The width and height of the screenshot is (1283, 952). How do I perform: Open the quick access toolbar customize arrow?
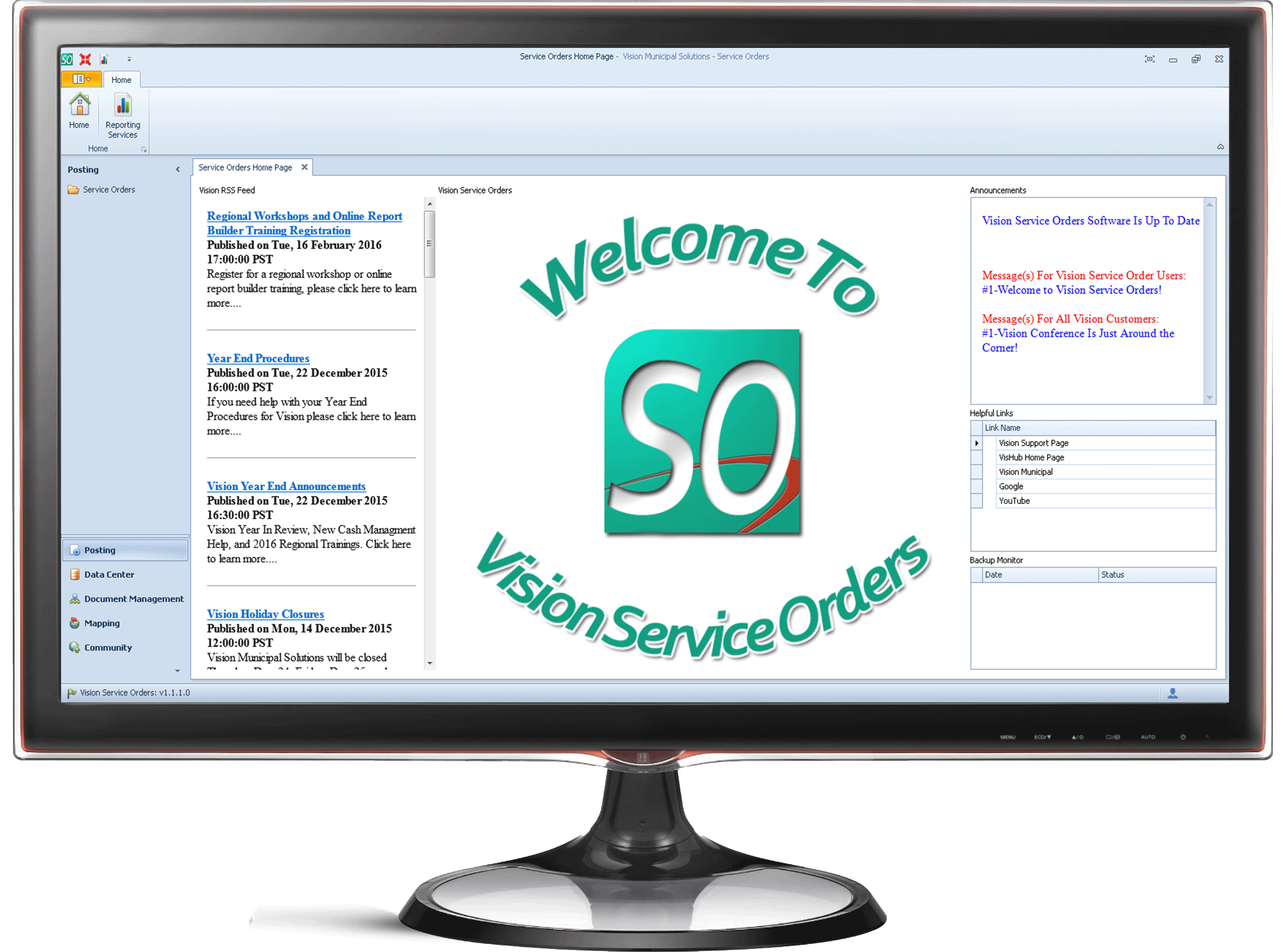(129, 59)
